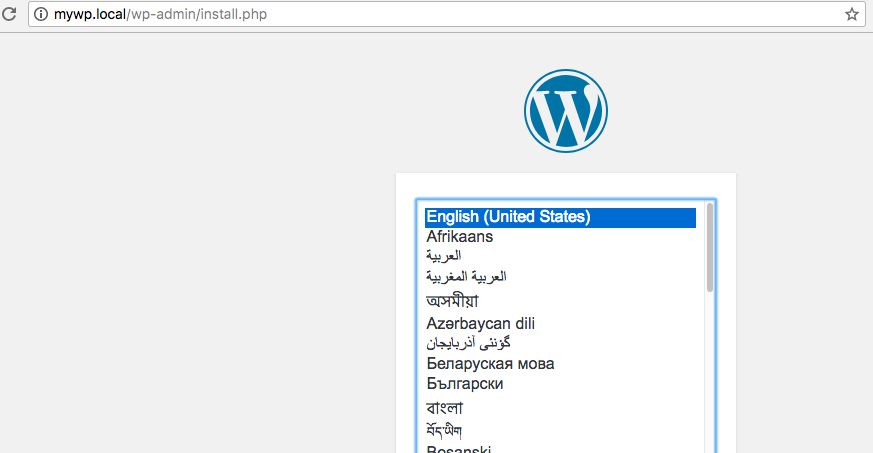The width and height of the screenshot is (873, 453).
Task: Select the Arabic language option العربية
Action: coord(561,256)
